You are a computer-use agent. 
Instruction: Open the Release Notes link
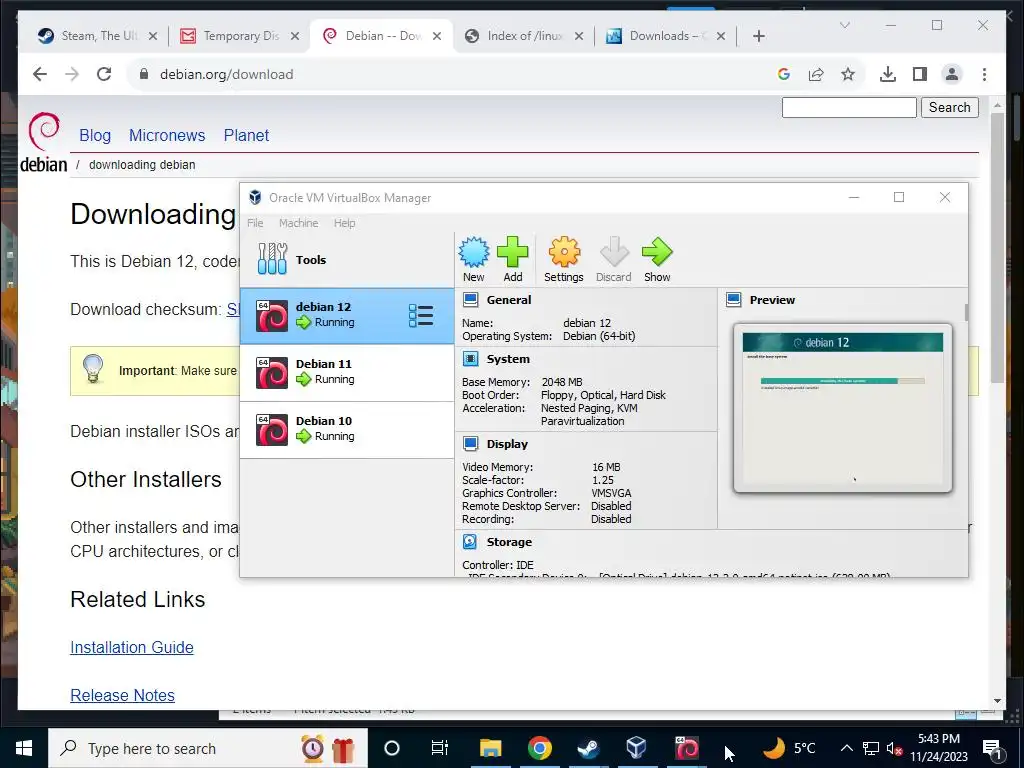pos(122,696)
